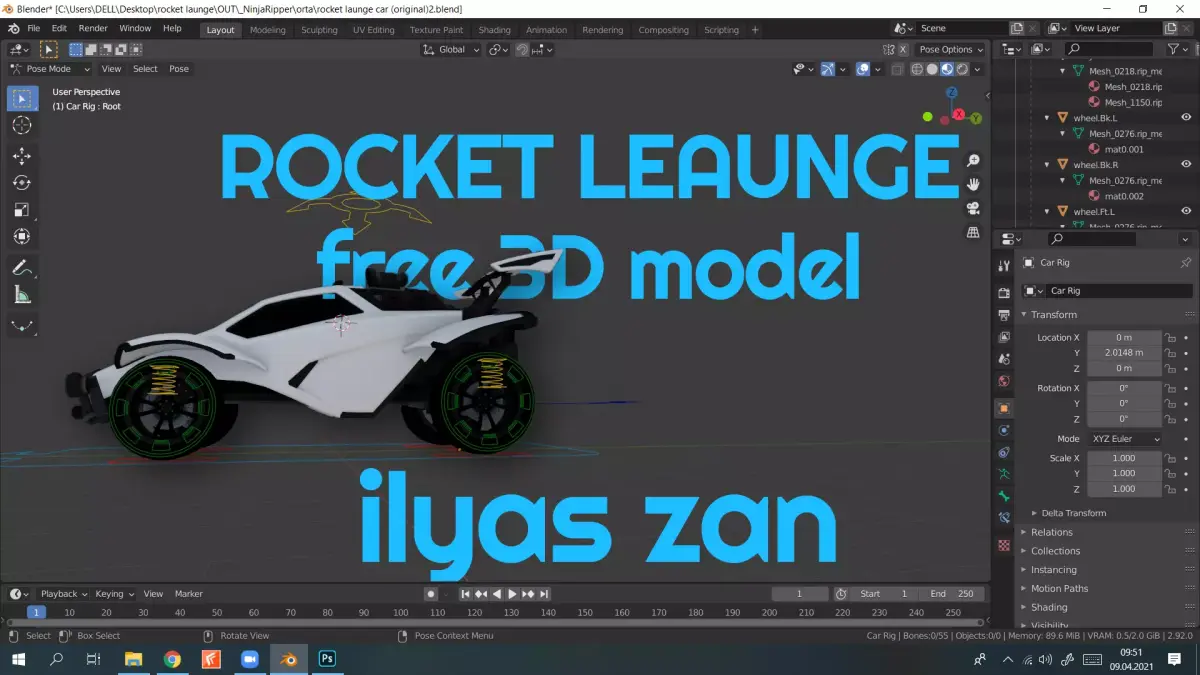
Task: Collapse the Transform panel
Action: pyautogui.click(x=1053, y=314)
